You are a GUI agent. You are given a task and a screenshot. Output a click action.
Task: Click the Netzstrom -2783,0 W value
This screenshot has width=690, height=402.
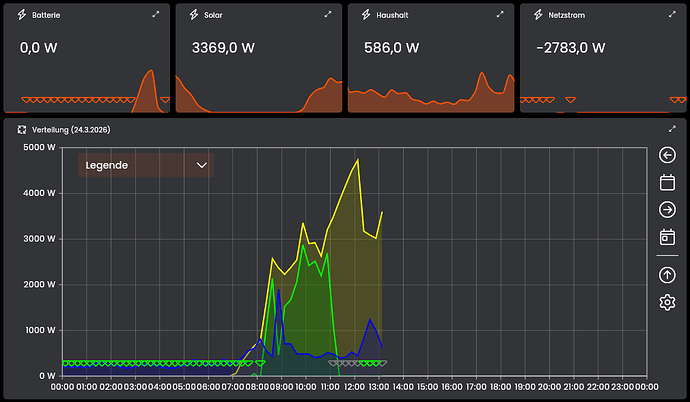570,48
